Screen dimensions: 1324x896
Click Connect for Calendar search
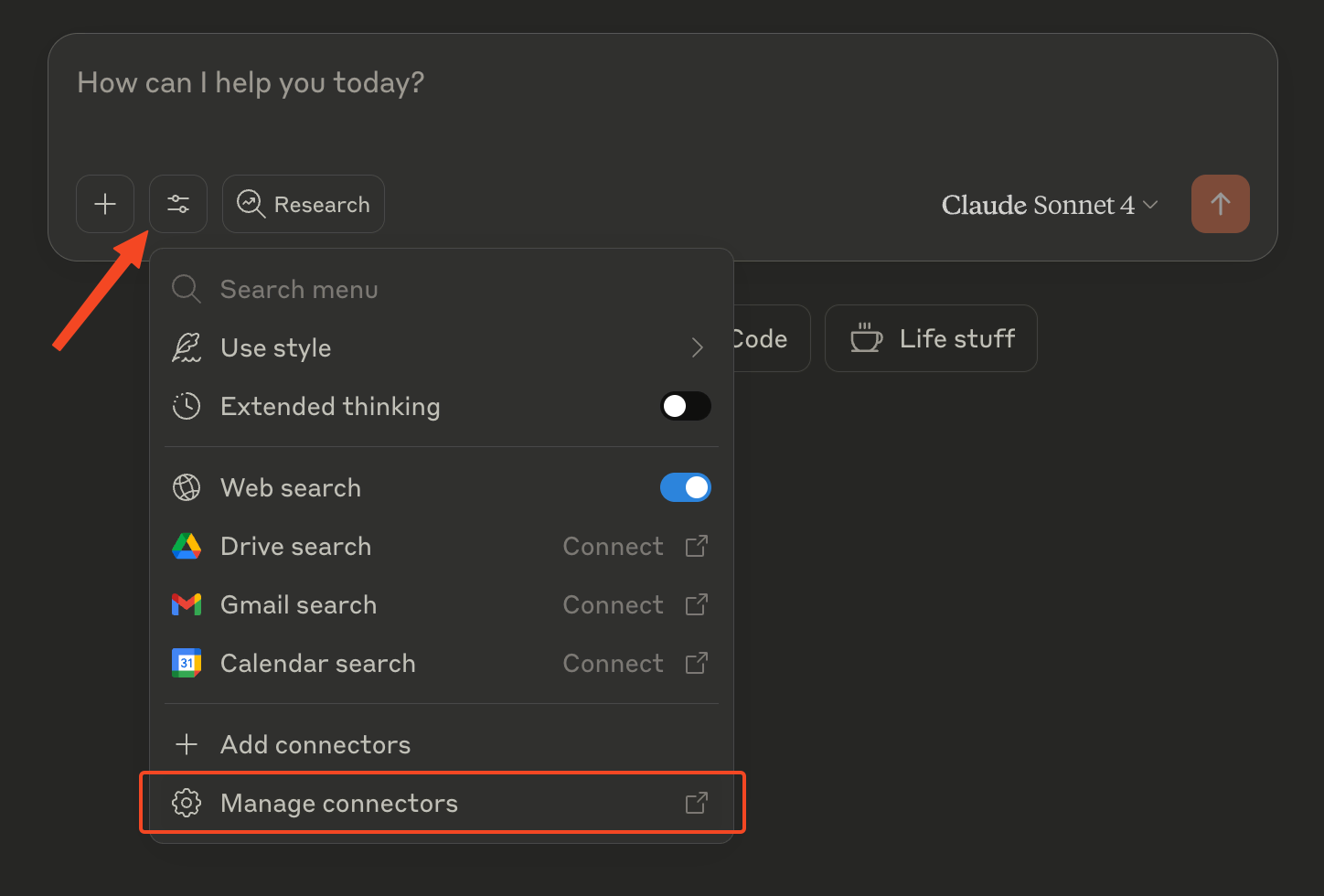[x=613, y=664]
